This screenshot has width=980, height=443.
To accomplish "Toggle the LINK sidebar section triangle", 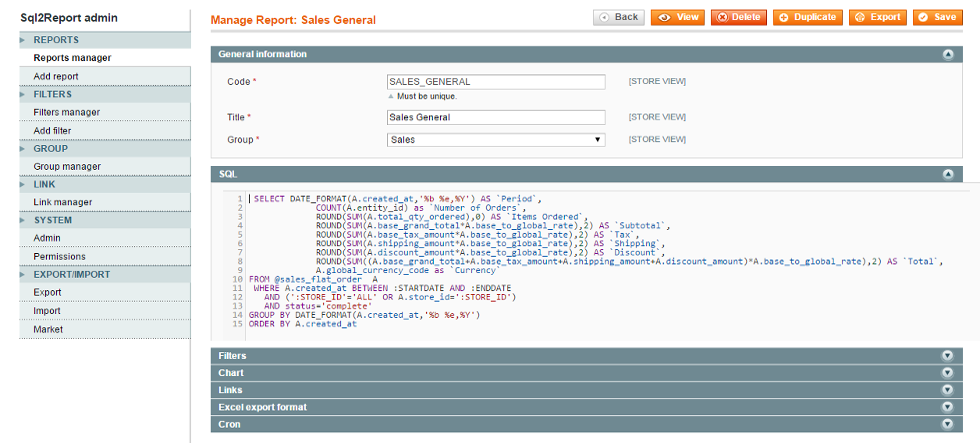I will pyautogui.click(x=23, y=184).
